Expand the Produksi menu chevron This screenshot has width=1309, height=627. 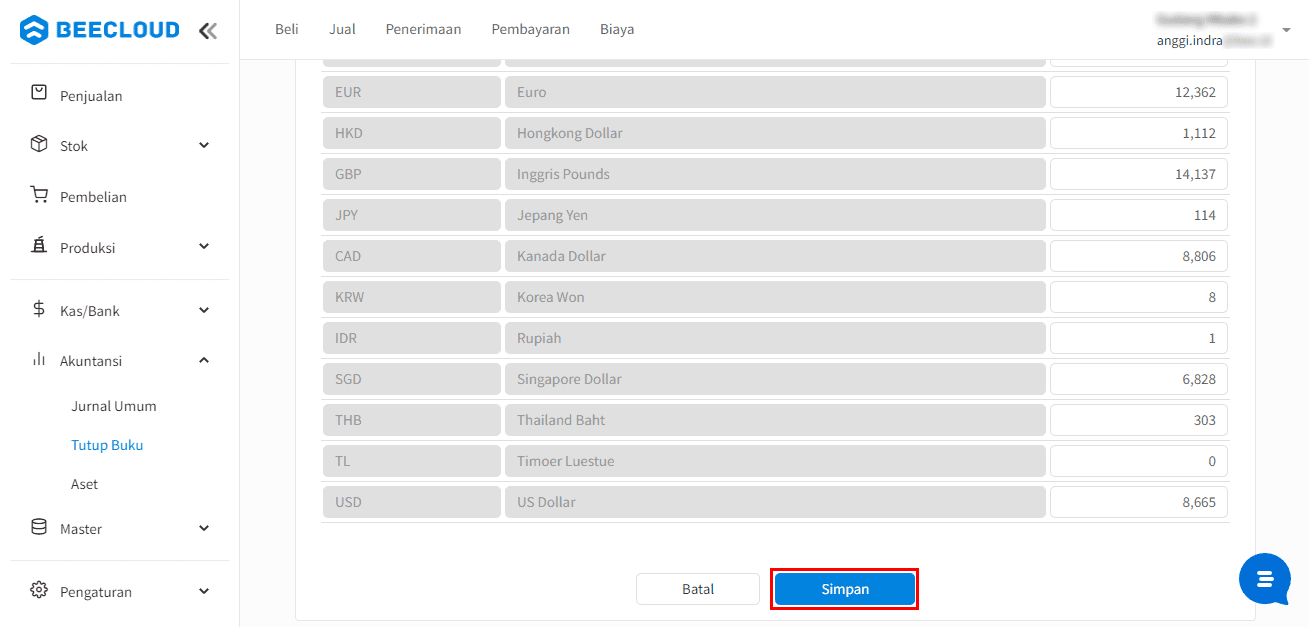pos(204,246)
